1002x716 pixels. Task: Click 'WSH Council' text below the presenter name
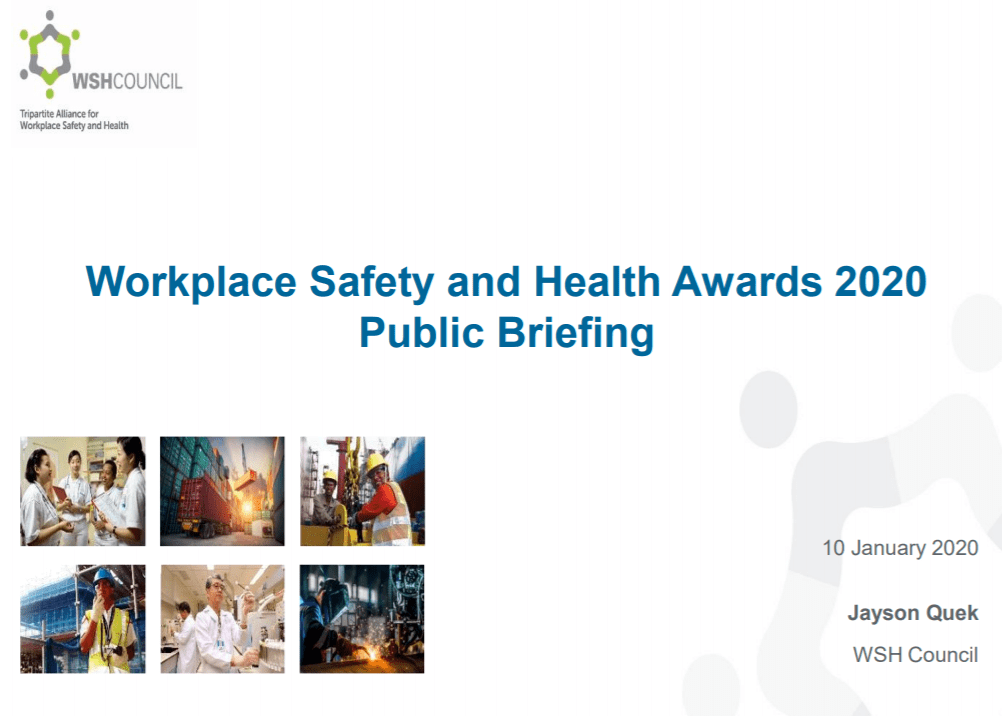915,655
